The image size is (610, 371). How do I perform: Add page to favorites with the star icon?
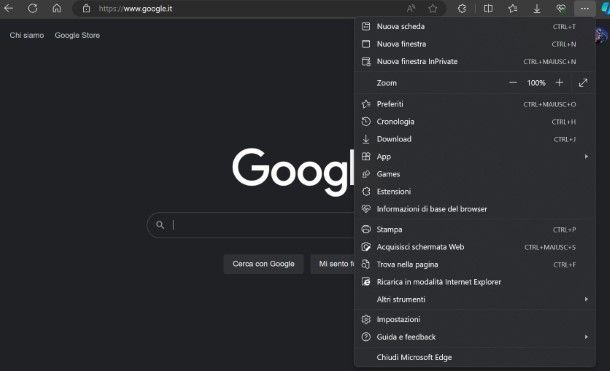tap(433, 9)
